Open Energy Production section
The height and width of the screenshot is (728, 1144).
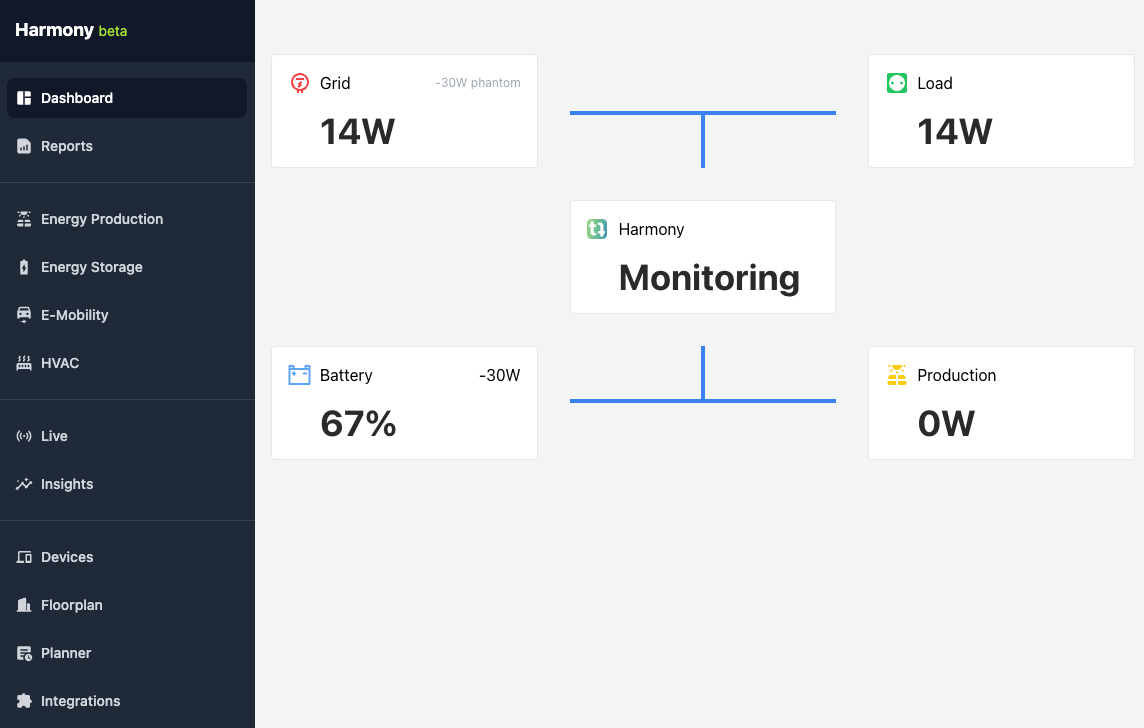click(x=102, y=219)
